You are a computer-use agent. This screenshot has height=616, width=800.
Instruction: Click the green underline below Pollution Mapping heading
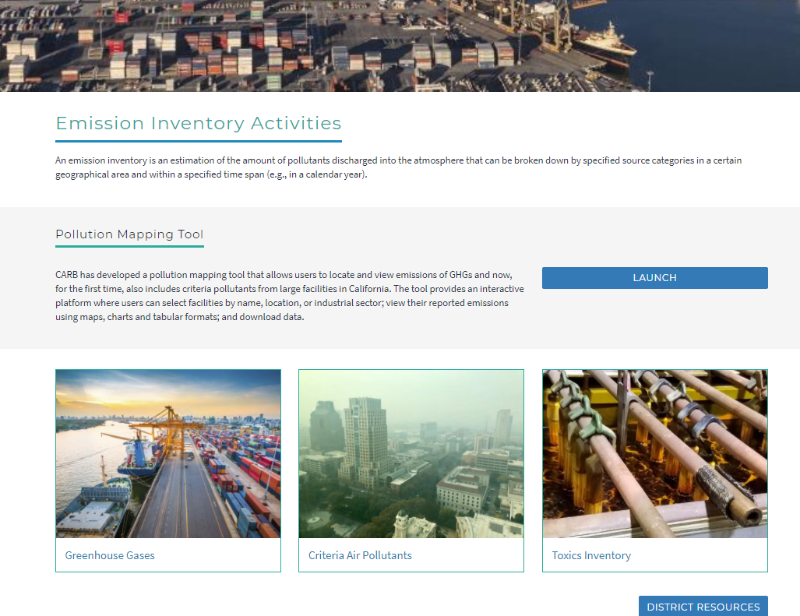pos(129,246)
